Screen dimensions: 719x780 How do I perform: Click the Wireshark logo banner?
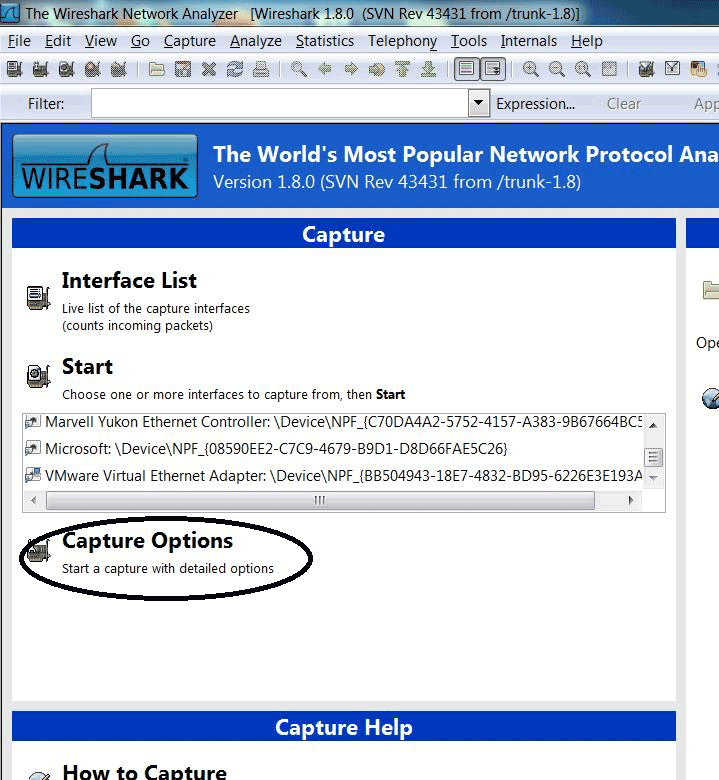pos(105,166)
